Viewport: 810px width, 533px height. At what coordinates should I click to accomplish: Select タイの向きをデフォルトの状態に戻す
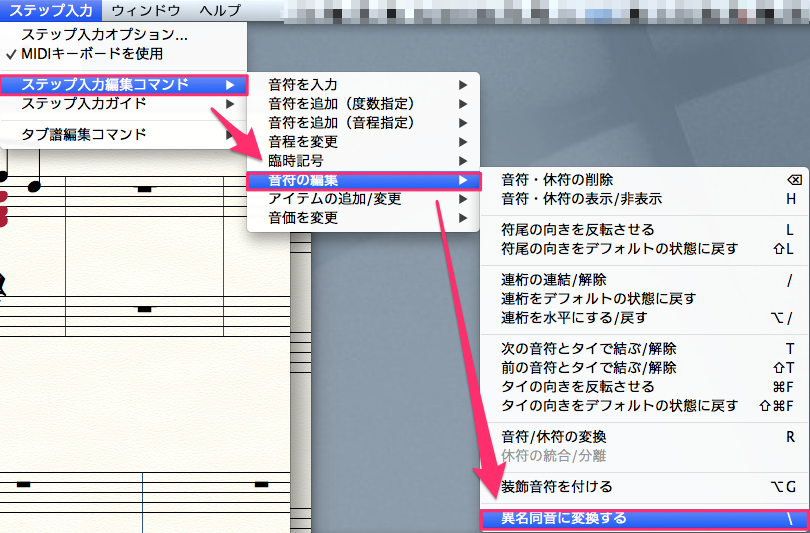point(645,406)
